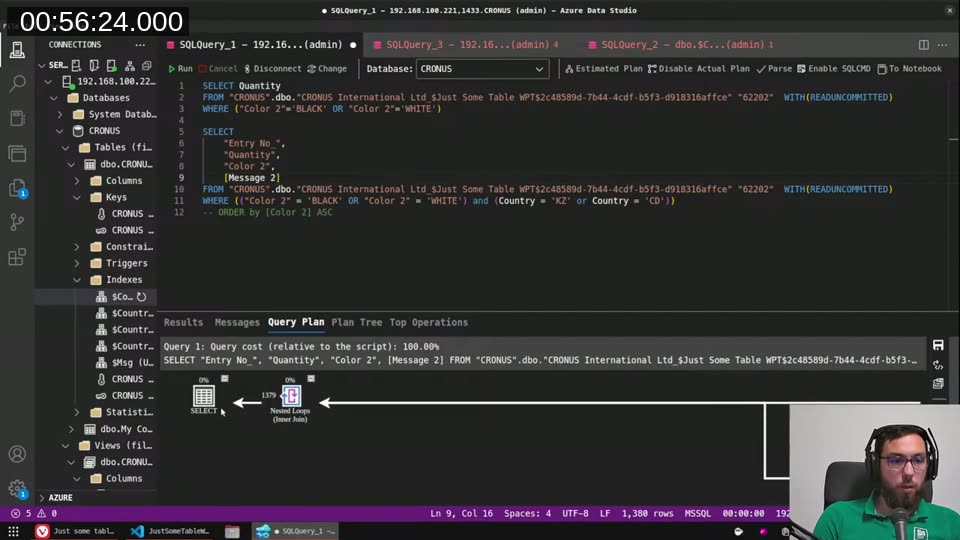Image resolution: width=960 pixels, height=540 pixels.
Task: Click the Save Plan File icon
Action: (938, 345)
